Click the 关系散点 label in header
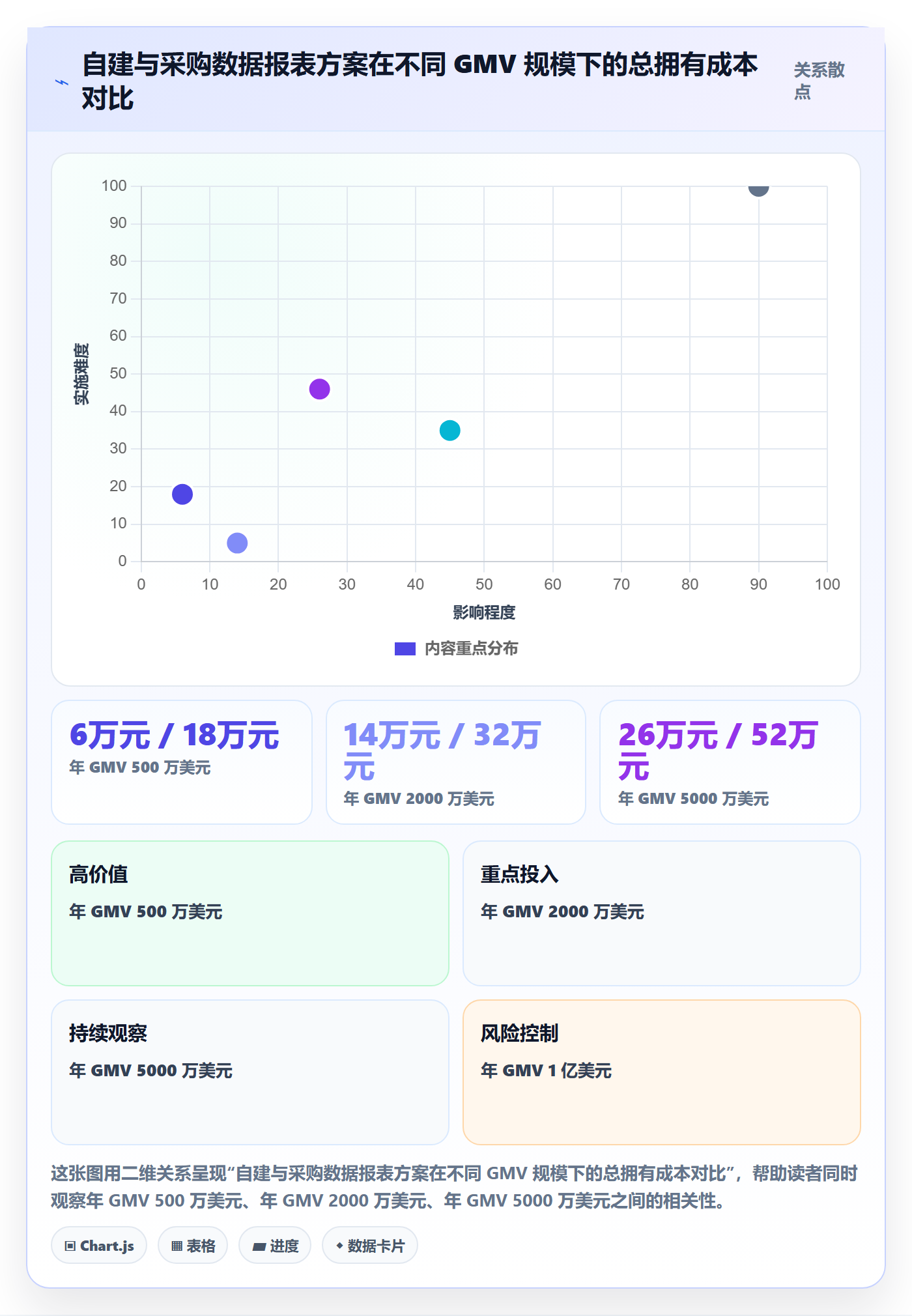The height and width of the screenshot is (1316, 912). [819, 81]
